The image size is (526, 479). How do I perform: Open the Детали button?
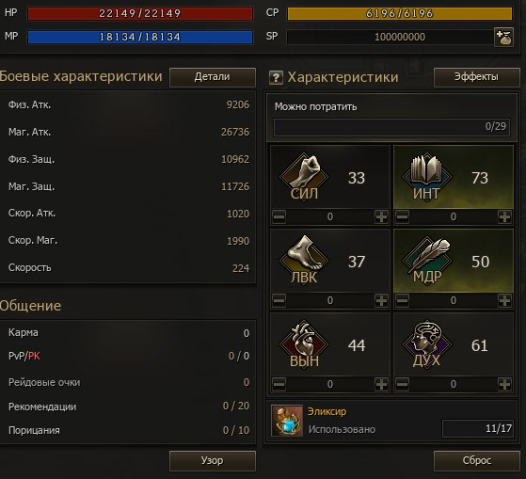pyautogui.click(x=212, y=77)
